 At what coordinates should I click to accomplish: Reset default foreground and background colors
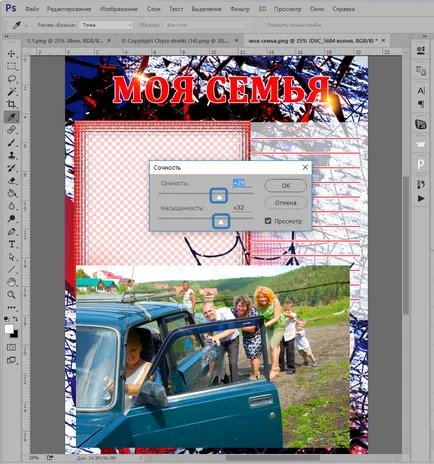(7, 319)
